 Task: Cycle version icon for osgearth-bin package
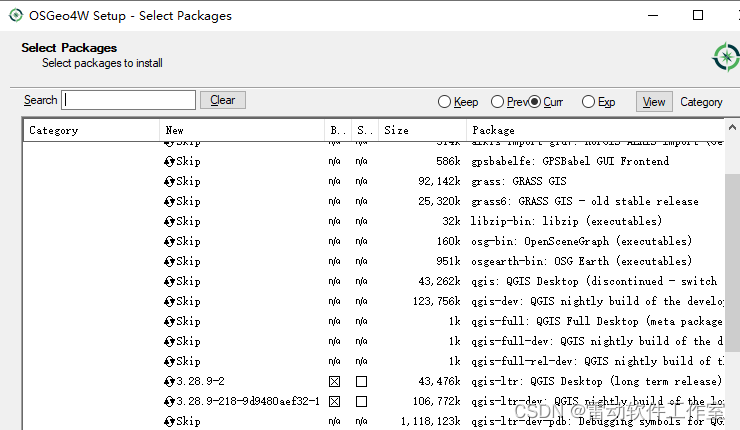169,261
